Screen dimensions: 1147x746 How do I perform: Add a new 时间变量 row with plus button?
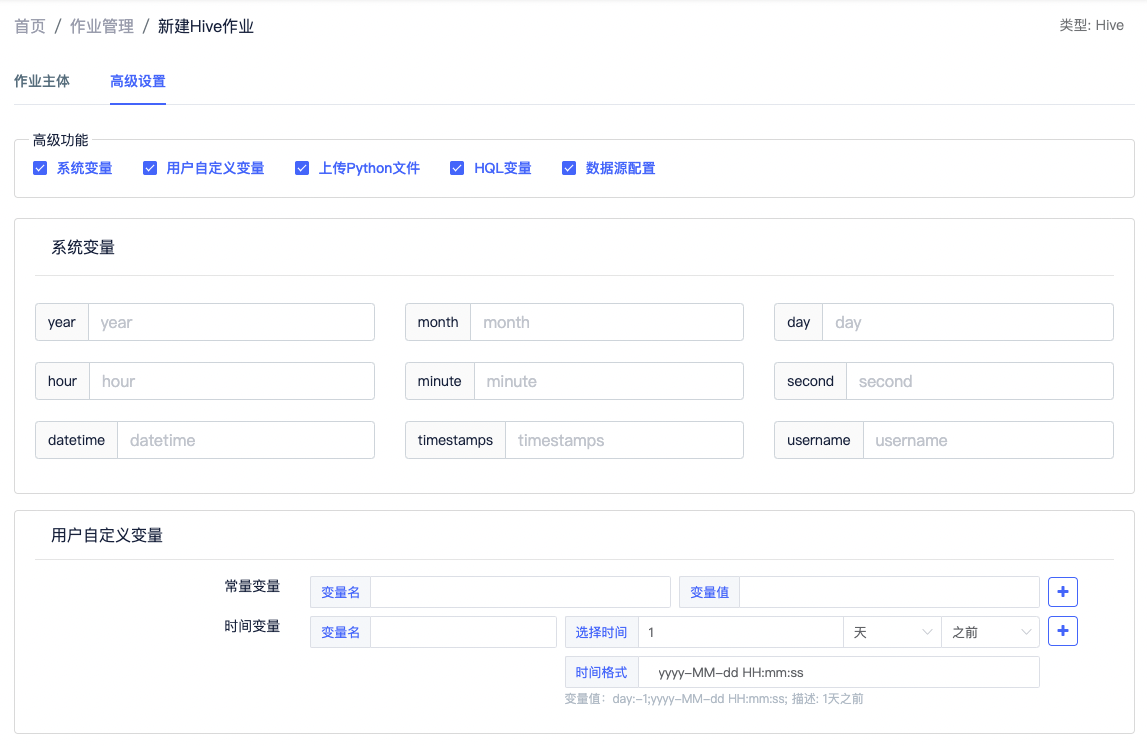(x=1062, y=631)
